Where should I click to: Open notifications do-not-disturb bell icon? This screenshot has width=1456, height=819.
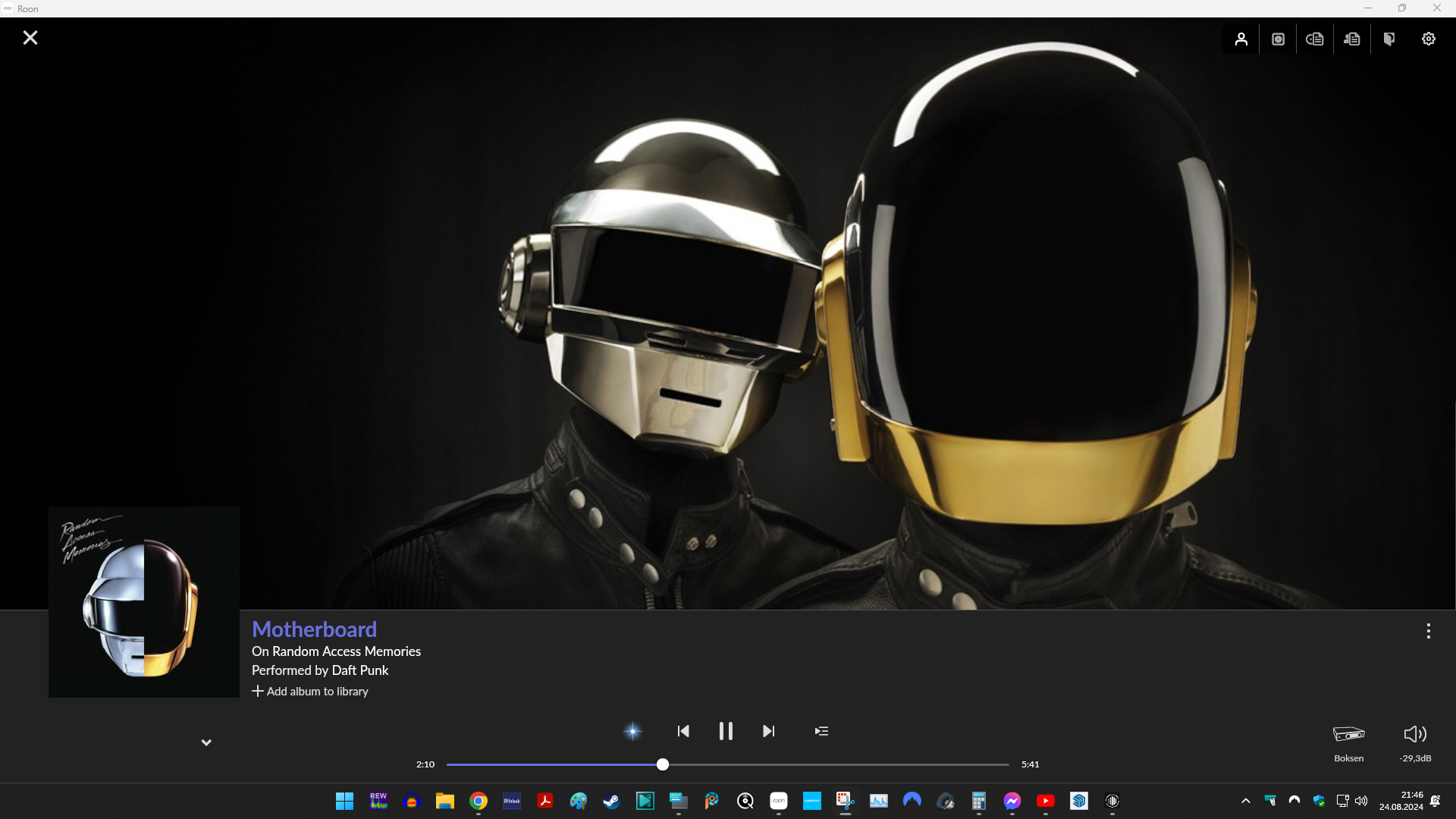point(1436,801)
